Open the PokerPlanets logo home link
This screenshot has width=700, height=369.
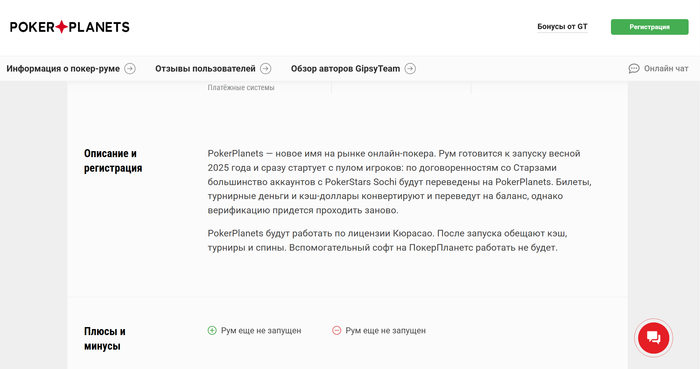tap(70, 27)
